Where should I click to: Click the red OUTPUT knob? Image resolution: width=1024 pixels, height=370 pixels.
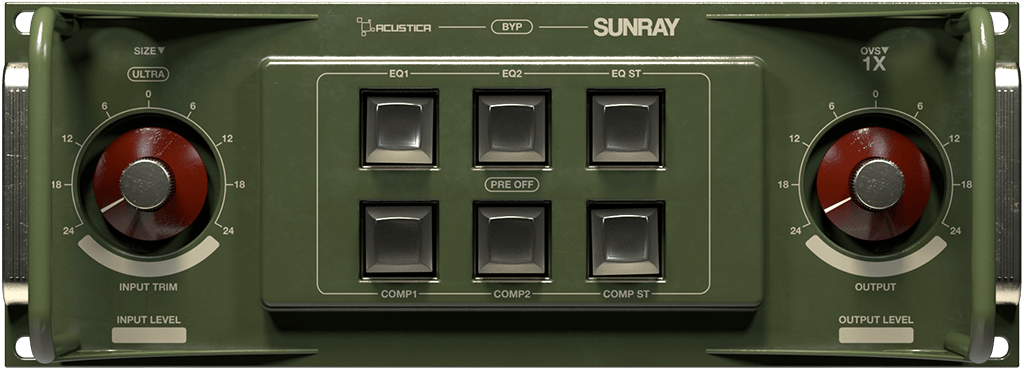point(874,184)
